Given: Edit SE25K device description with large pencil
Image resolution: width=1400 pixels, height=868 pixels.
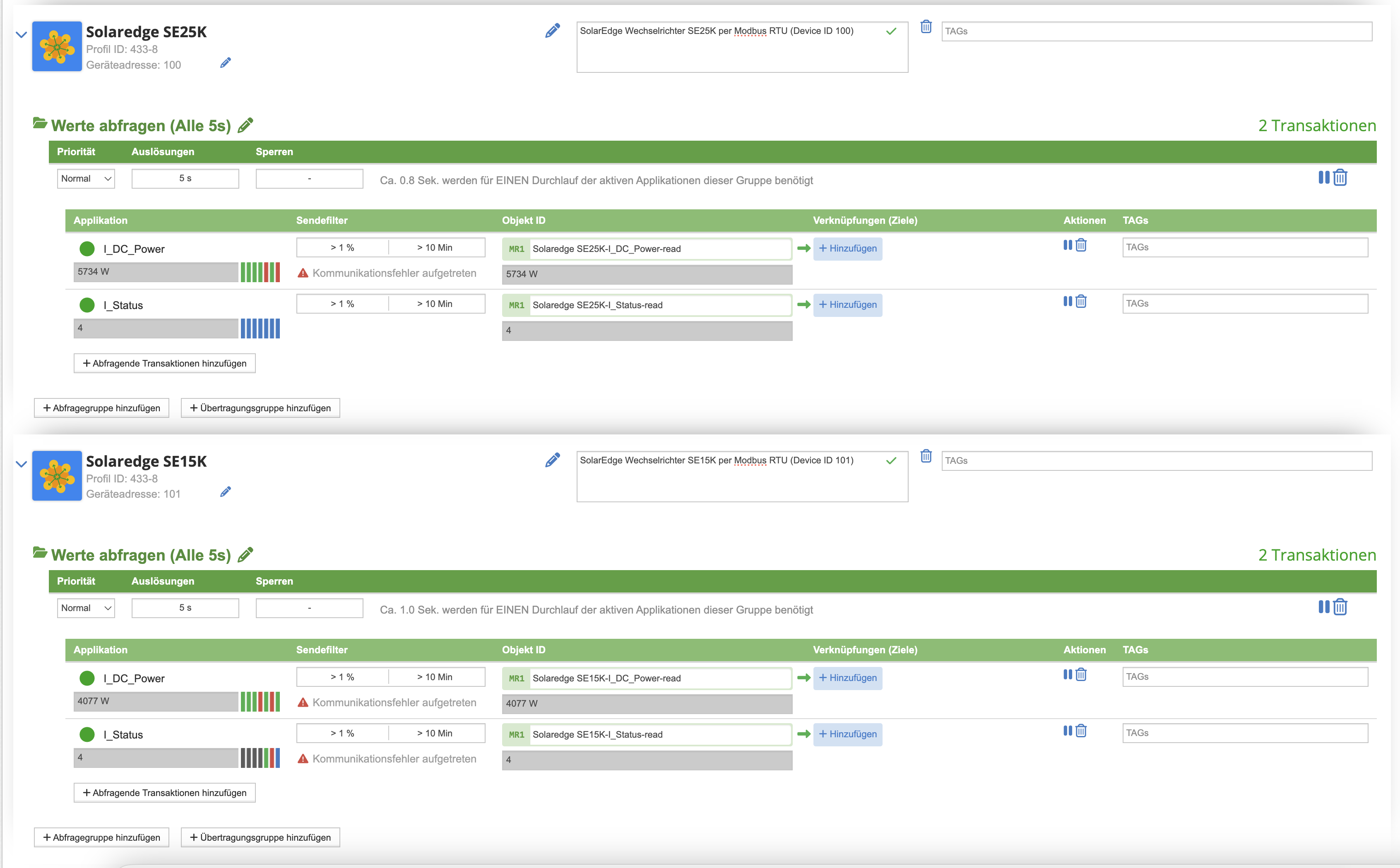Looking at the screenshot, I should 552,31.
